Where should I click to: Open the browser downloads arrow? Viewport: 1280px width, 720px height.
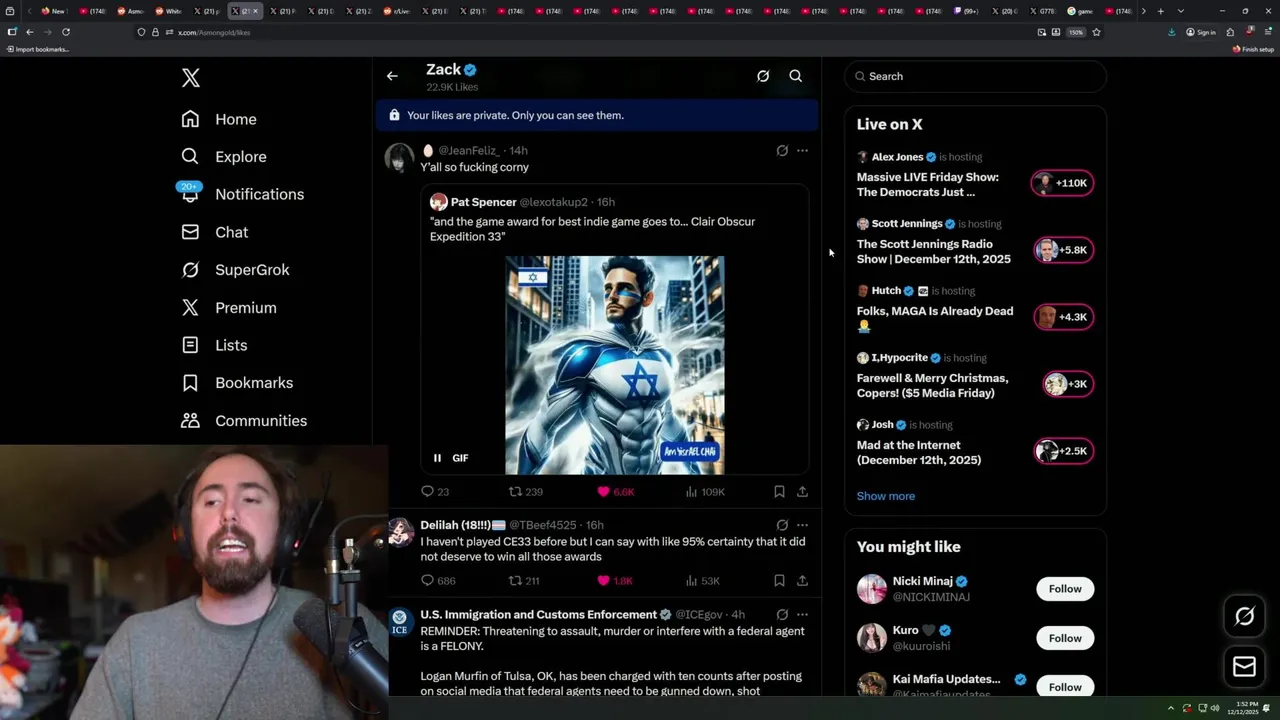tap(1171, 32)
